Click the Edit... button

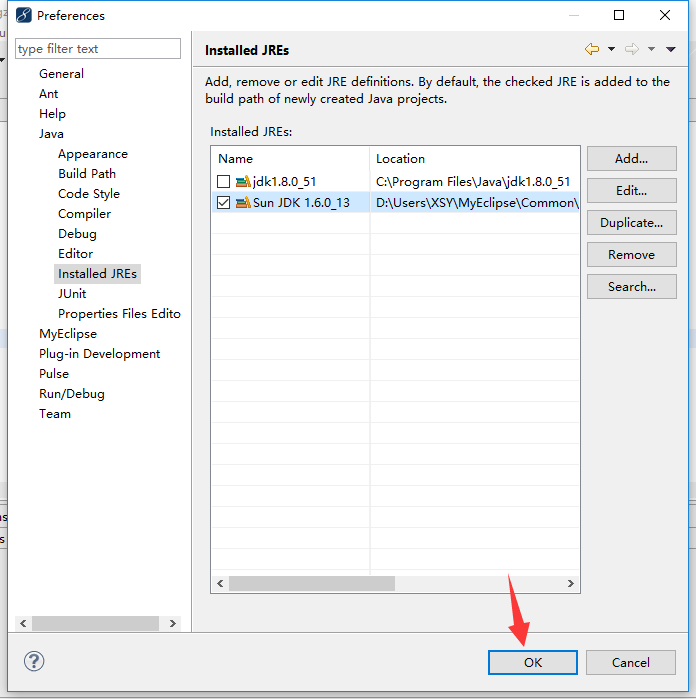631,191
